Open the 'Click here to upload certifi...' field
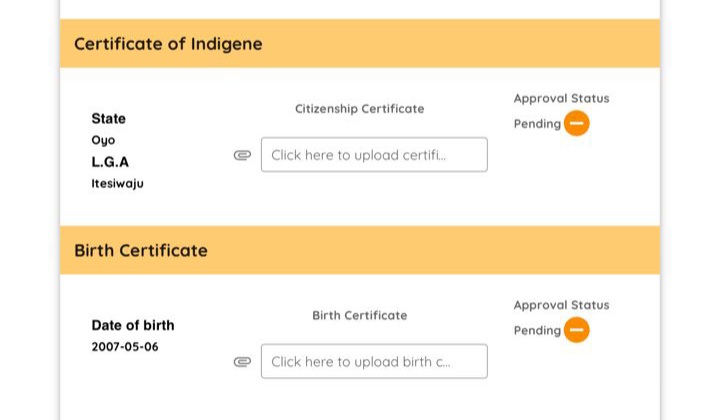The height and width of the screenshot is (420, 720). click(x=374, y=155)
